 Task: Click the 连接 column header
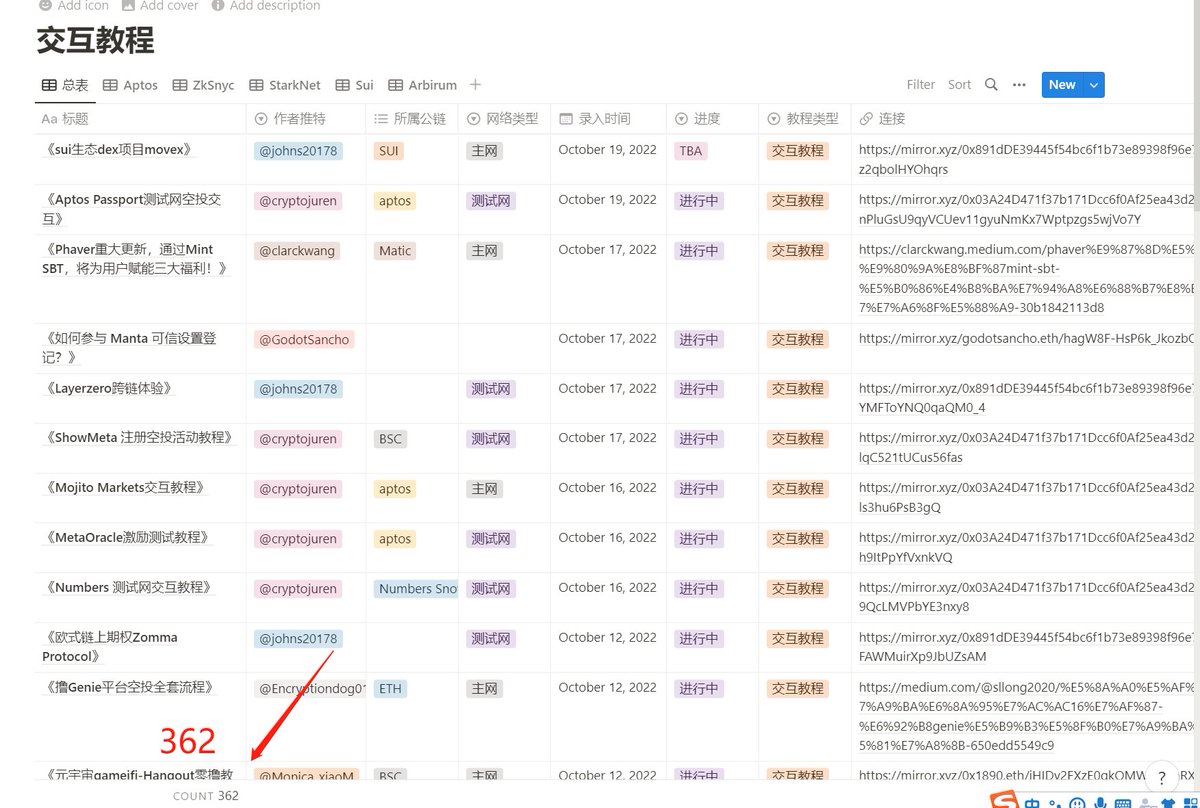pyautogui.click(x=1025, y=118)
